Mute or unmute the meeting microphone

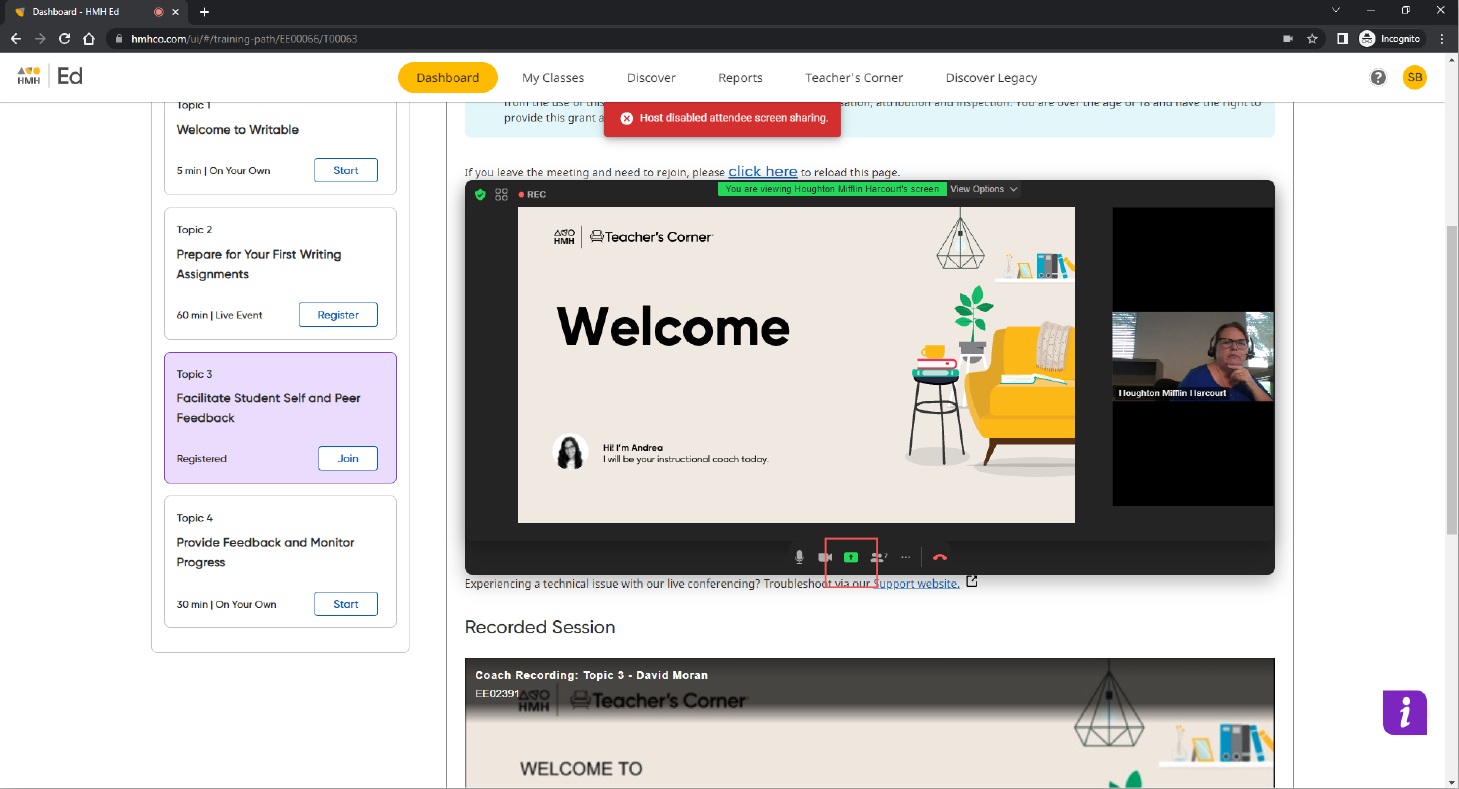coord(799,557)
